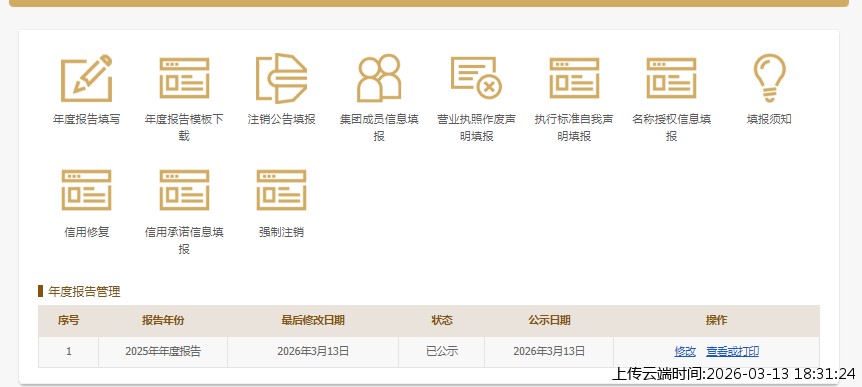Click the 营业执照作废声明填报 label text

(x=477, y=128)
